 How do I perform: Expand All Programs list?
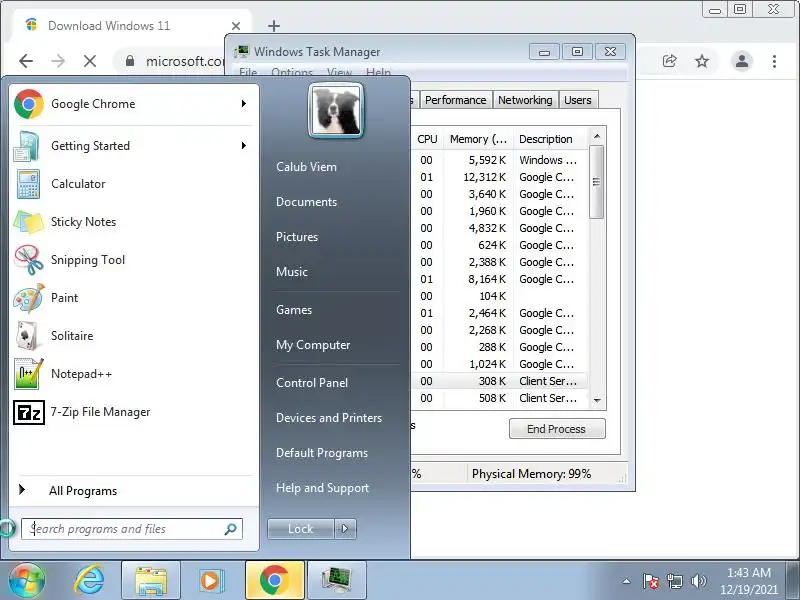tap(133, 491)
